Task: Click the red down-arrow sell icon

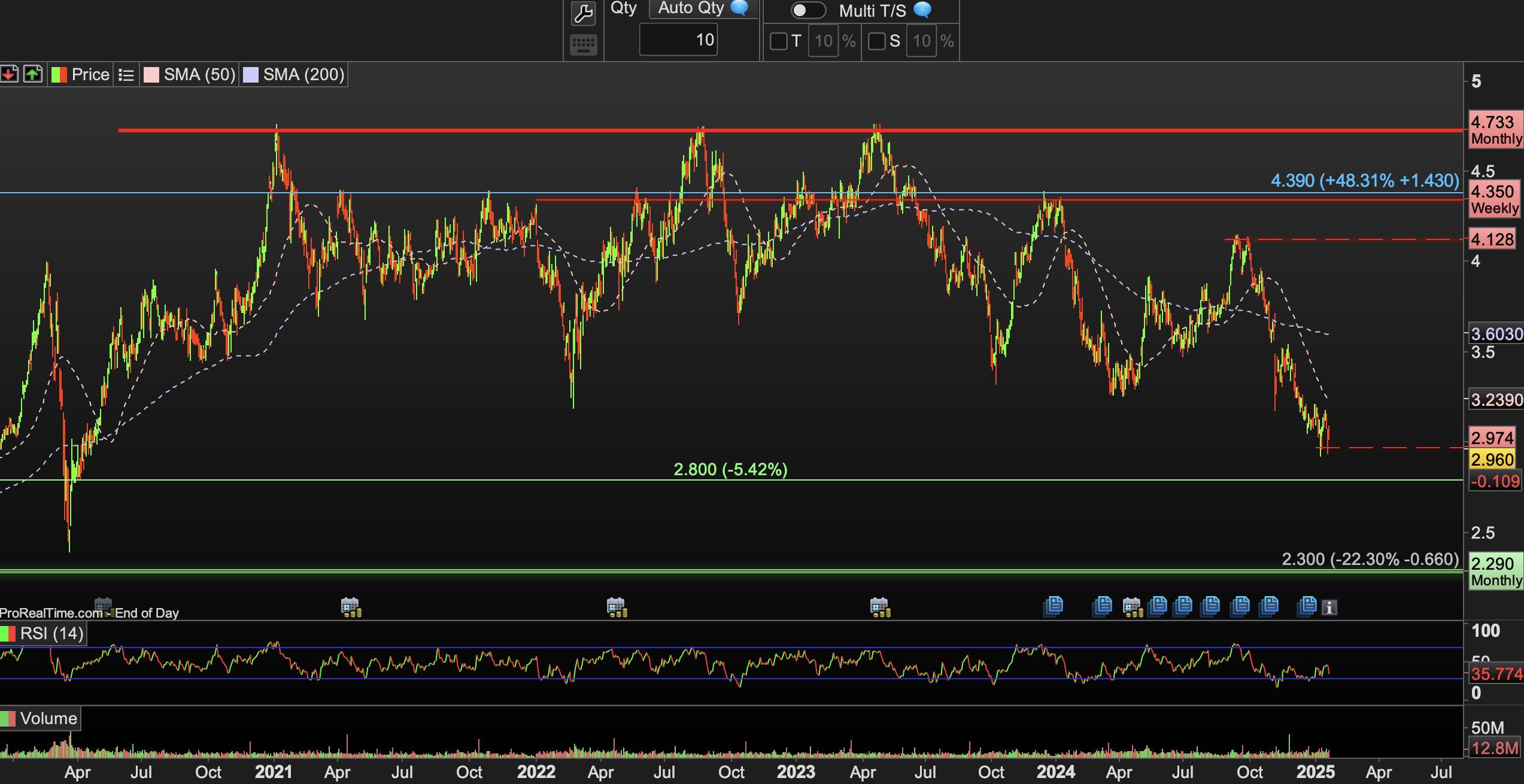Action: point(10,74)
